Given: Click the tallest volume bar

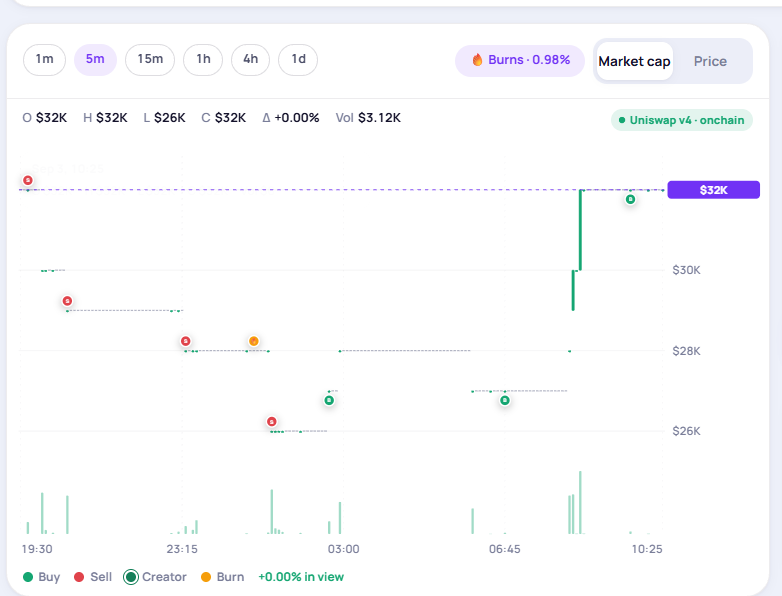Looking at the screenshot, I should [581, 502].
